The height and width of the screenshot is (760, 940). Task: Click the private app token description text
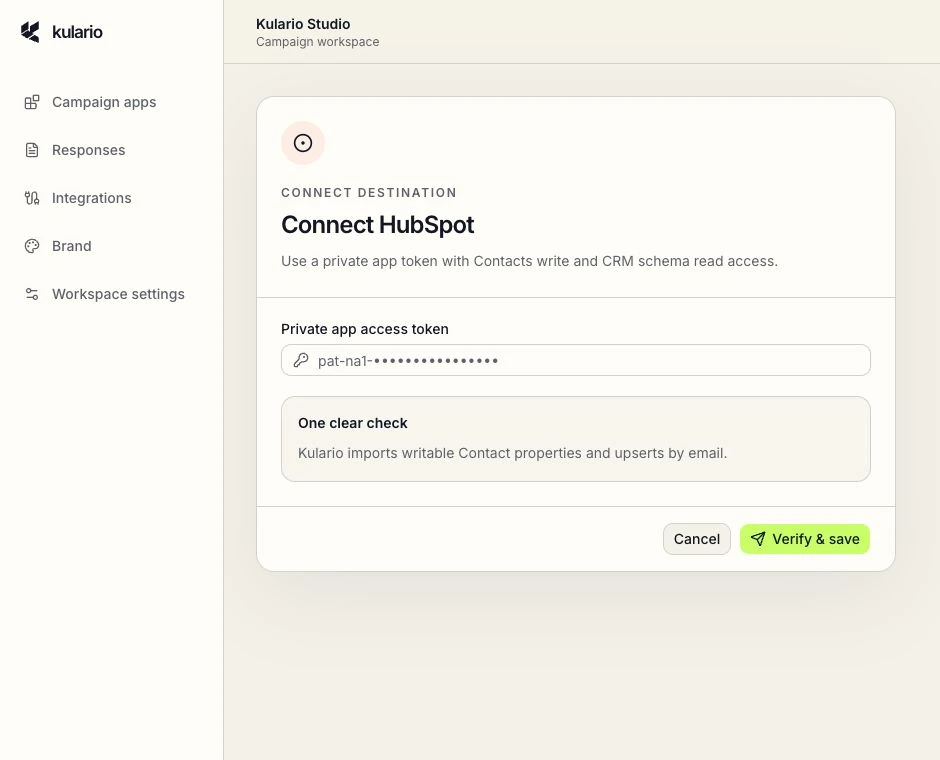point(529,261)
